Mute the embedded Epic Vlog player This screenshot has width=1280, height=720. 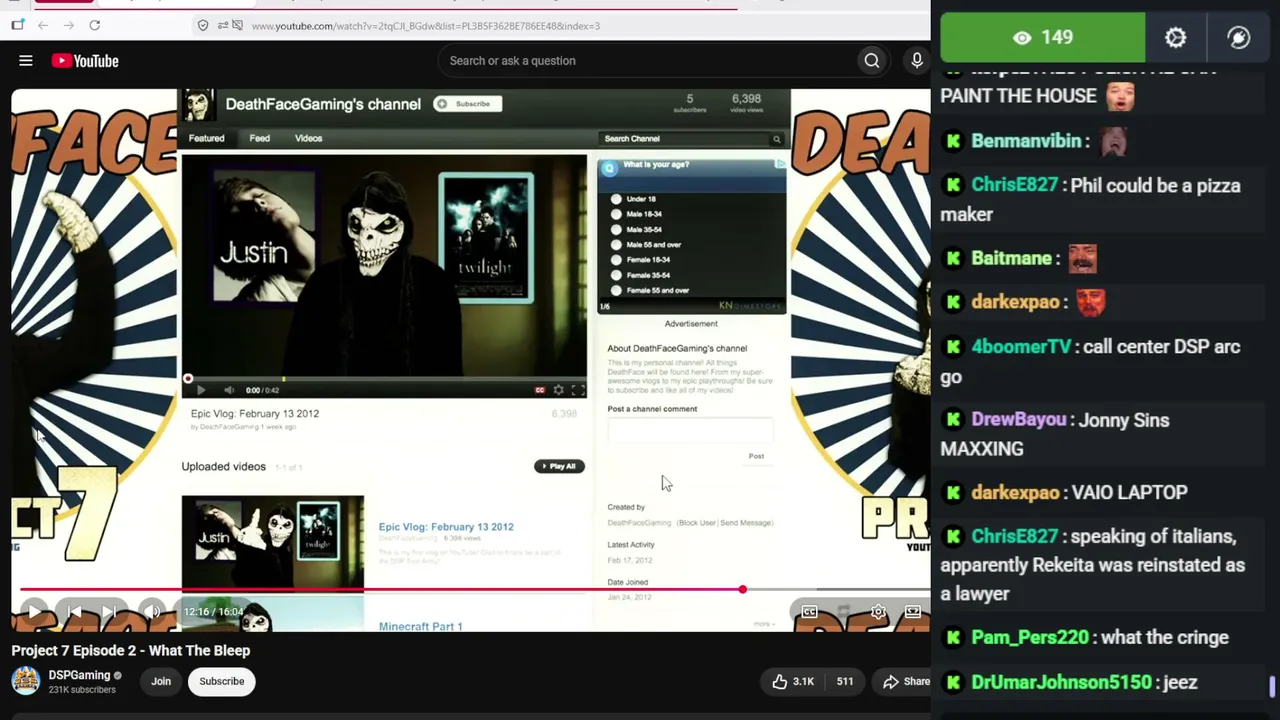(229, 390)
